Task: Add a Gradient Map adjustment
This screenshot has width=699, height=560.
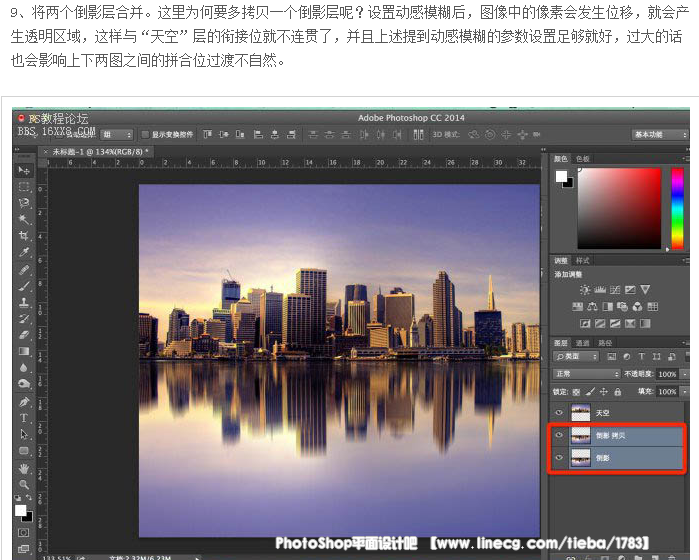Action: coord(645,323)
